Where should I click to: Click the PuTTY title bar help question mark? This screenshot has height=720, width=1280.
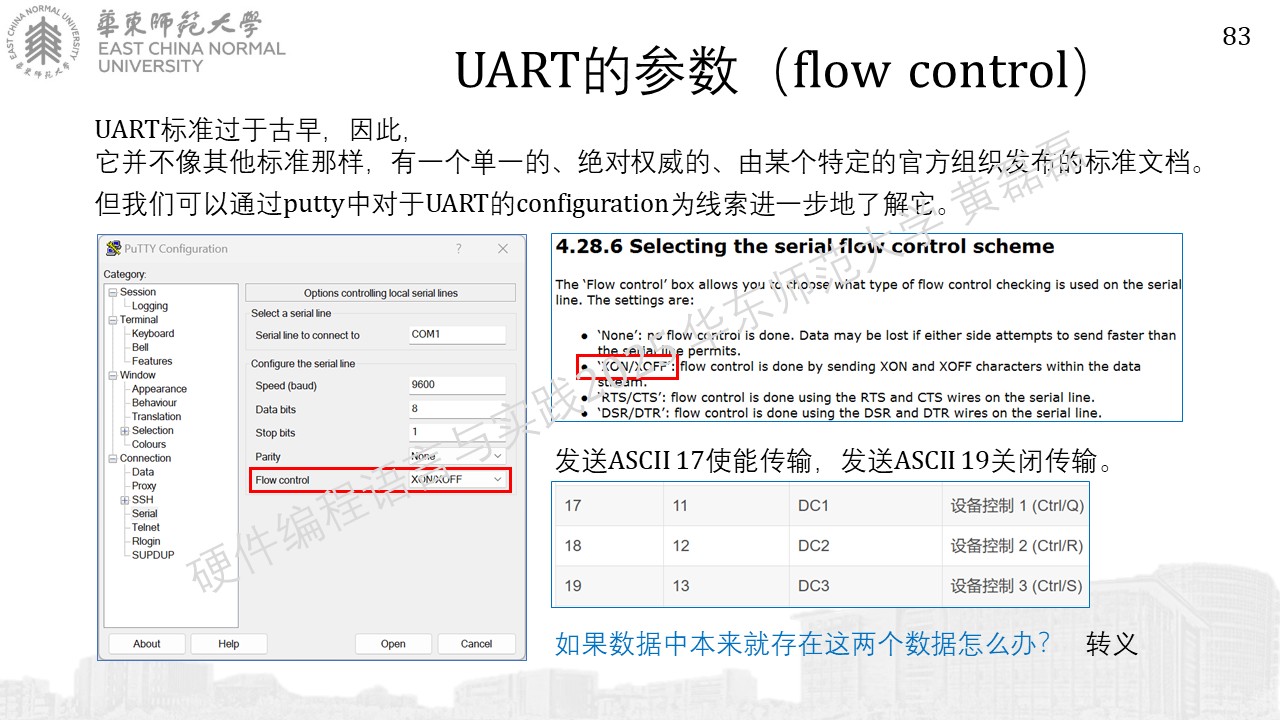click(x=459, y=249)
